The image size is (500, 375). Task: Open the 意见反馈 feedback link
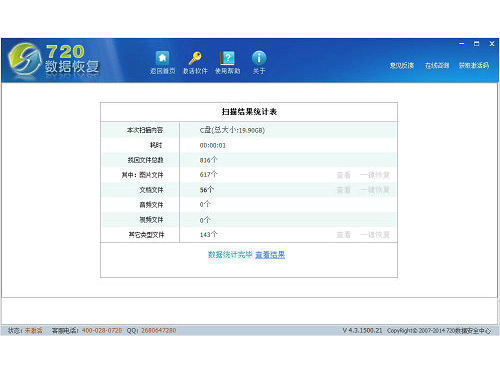point(402,65)
